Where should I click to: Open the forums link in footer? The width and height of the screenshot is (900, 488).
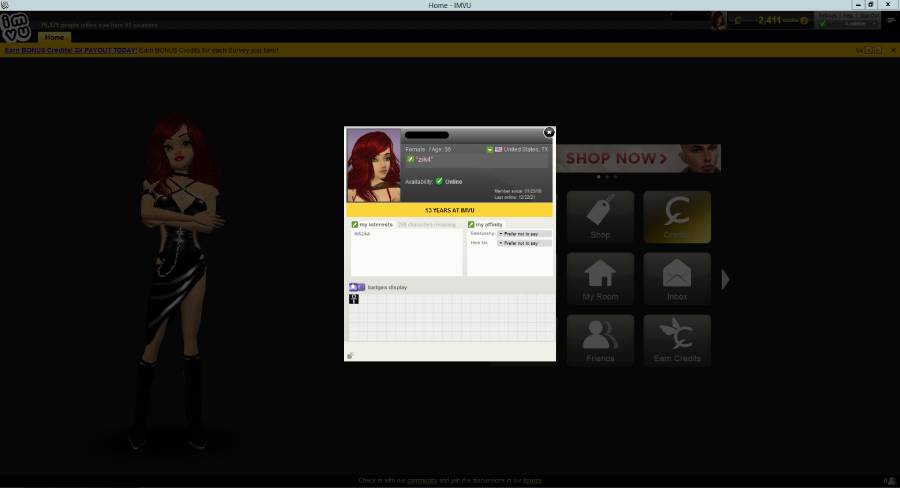(x=532, y=481)
